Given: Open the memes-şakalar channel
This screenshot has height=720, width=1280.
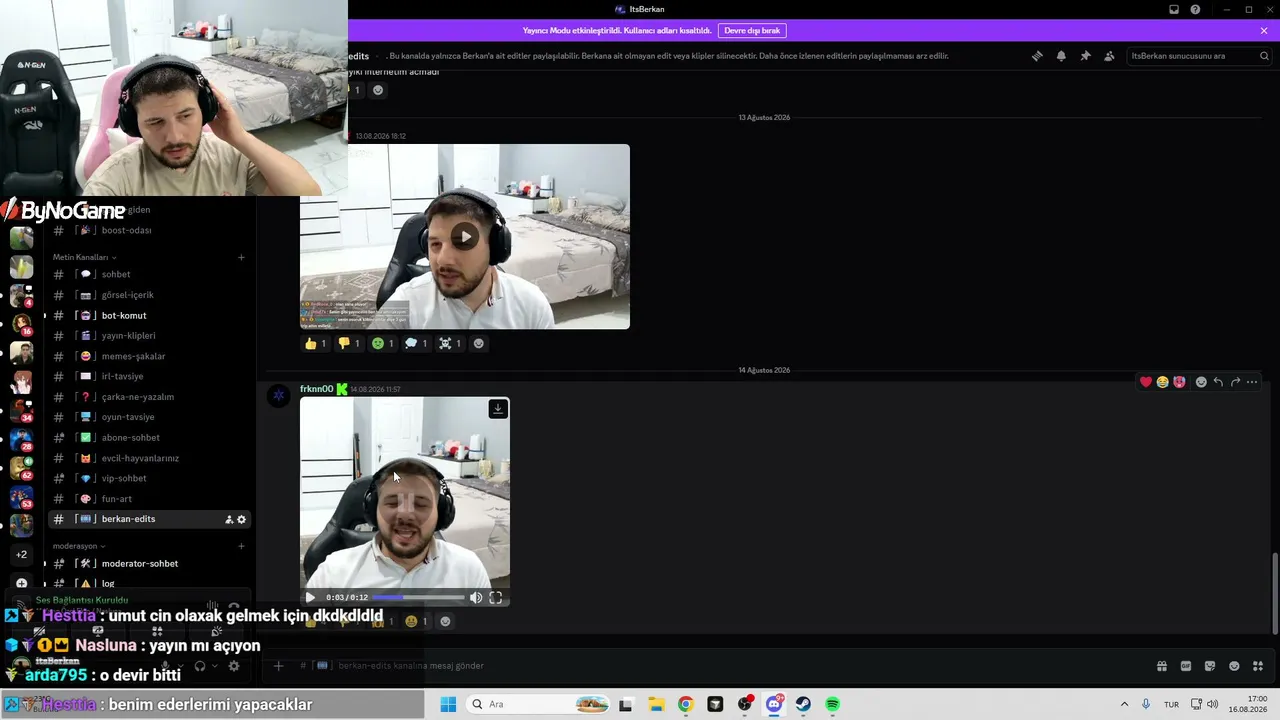Looking at the screenshot, I should pyautogui.click(x=148, y=356).
